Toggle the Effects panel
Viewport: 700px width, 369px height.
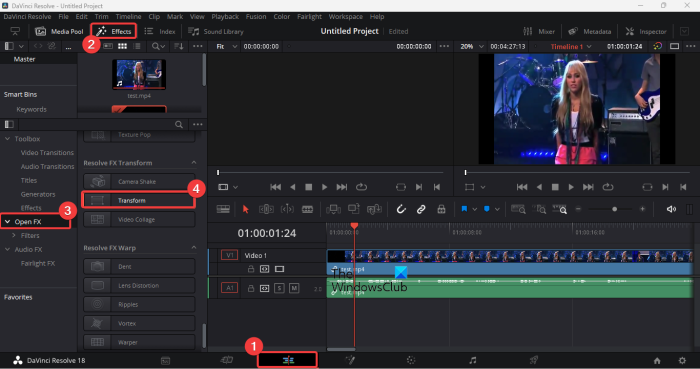click(114, 31)
